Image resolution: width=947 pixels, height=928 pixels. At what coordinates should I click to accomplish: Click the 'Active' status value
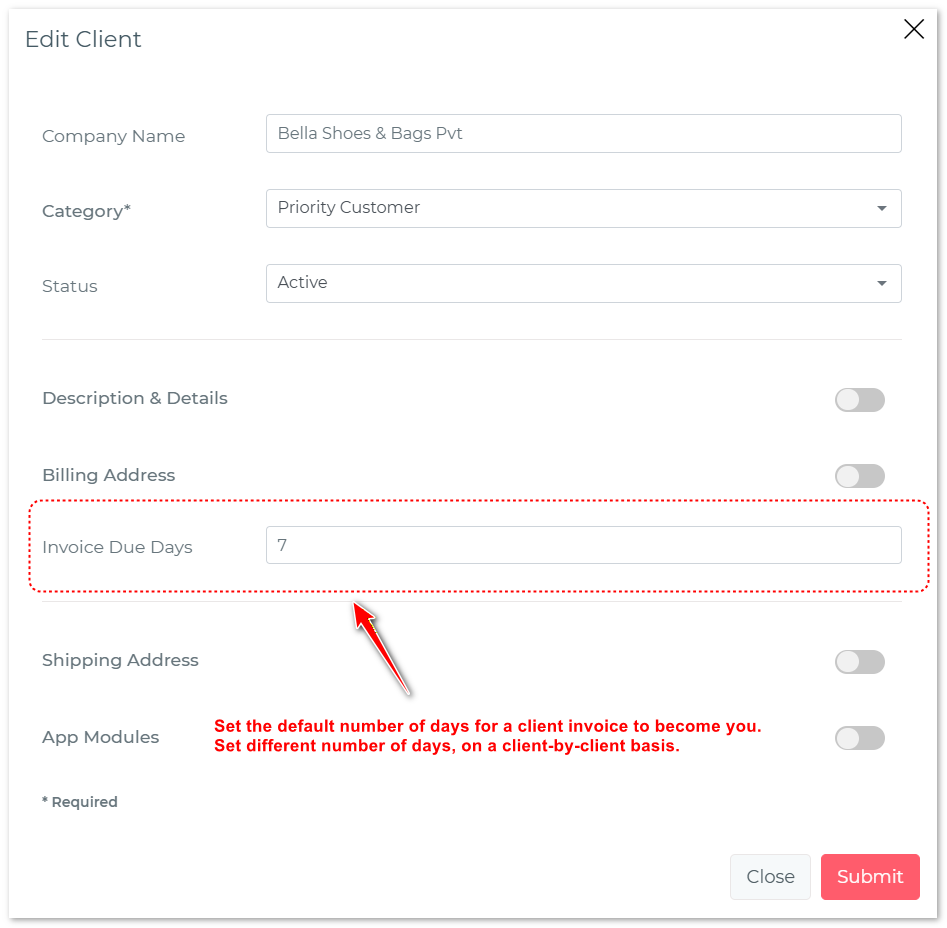pos(302,283)
